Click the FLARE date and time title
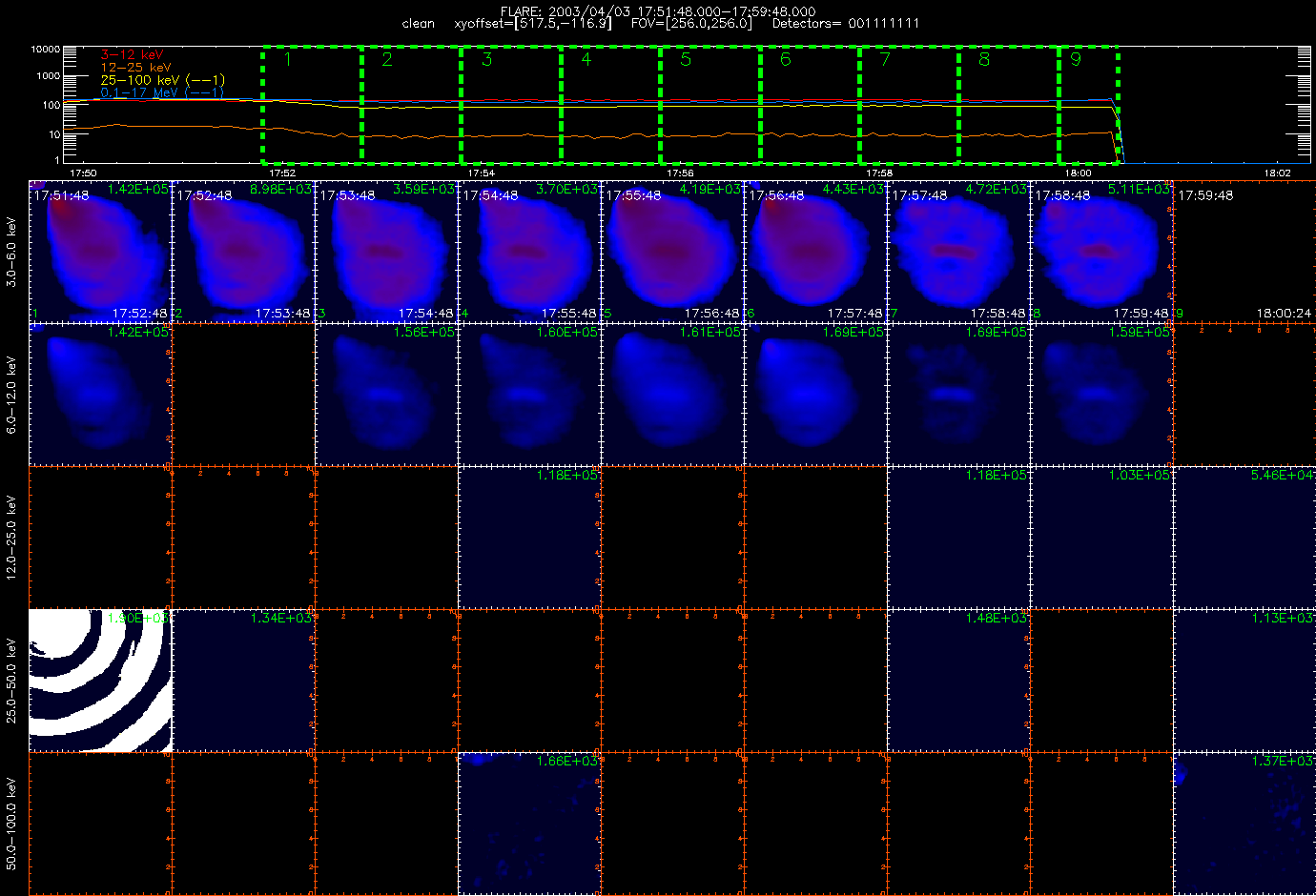Viewport: 1316px width, 896px height. pos(658,11)
